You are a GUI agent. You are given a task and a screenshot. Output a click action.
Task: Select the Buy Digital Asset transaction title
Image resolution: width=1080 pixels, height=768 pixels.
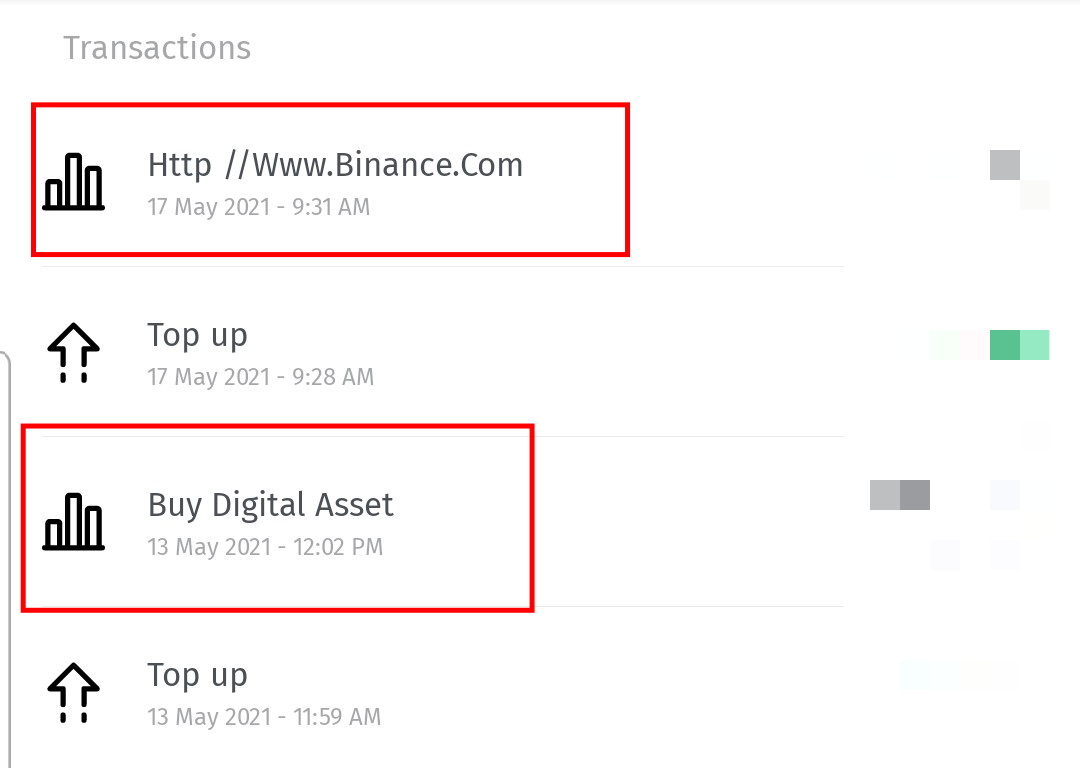pyautogui.click(x=271, y=506)
